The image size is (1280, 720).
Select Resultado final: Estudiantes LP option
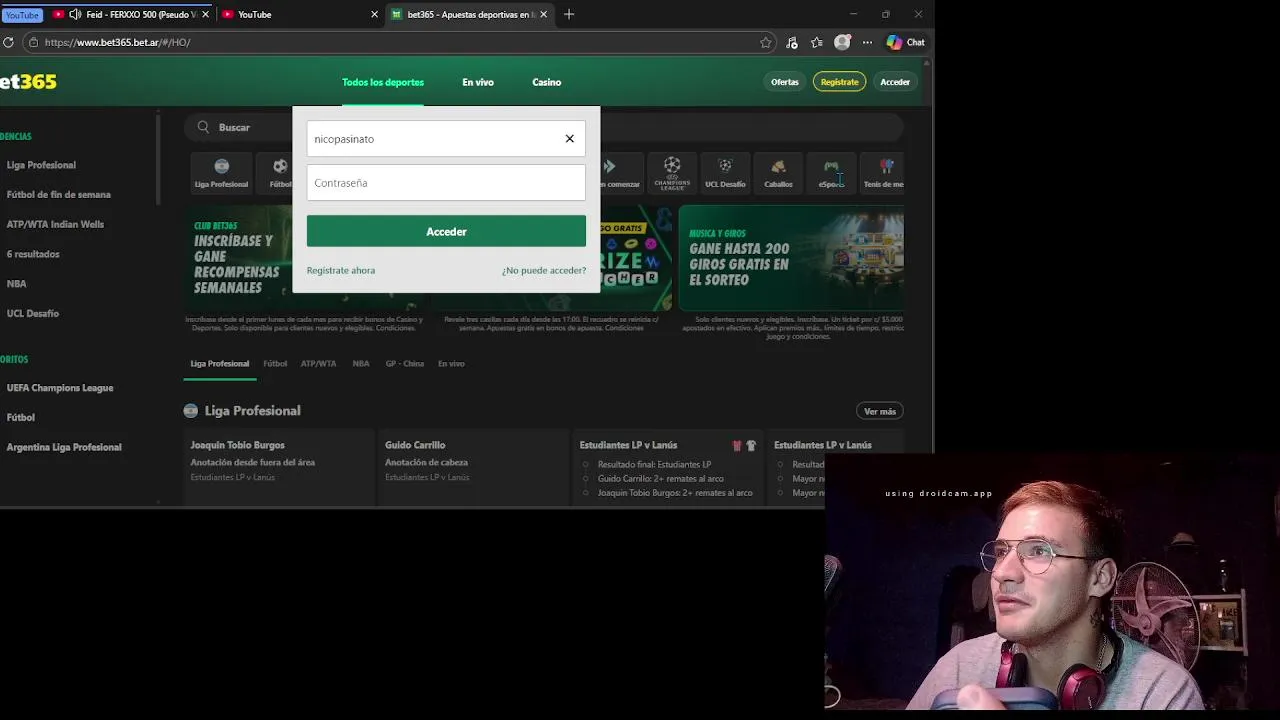pos(655,464)
